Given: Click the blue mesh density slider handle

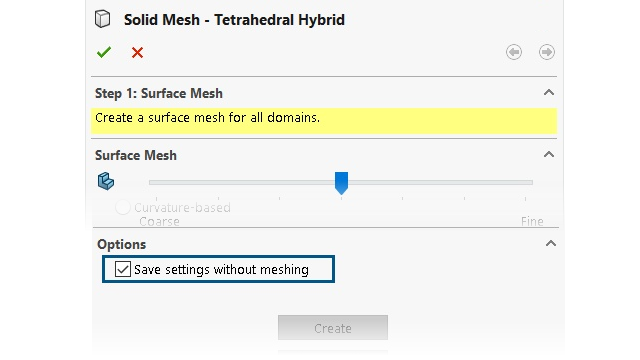Looking at the screenshot, I should [x=341, y=183].
